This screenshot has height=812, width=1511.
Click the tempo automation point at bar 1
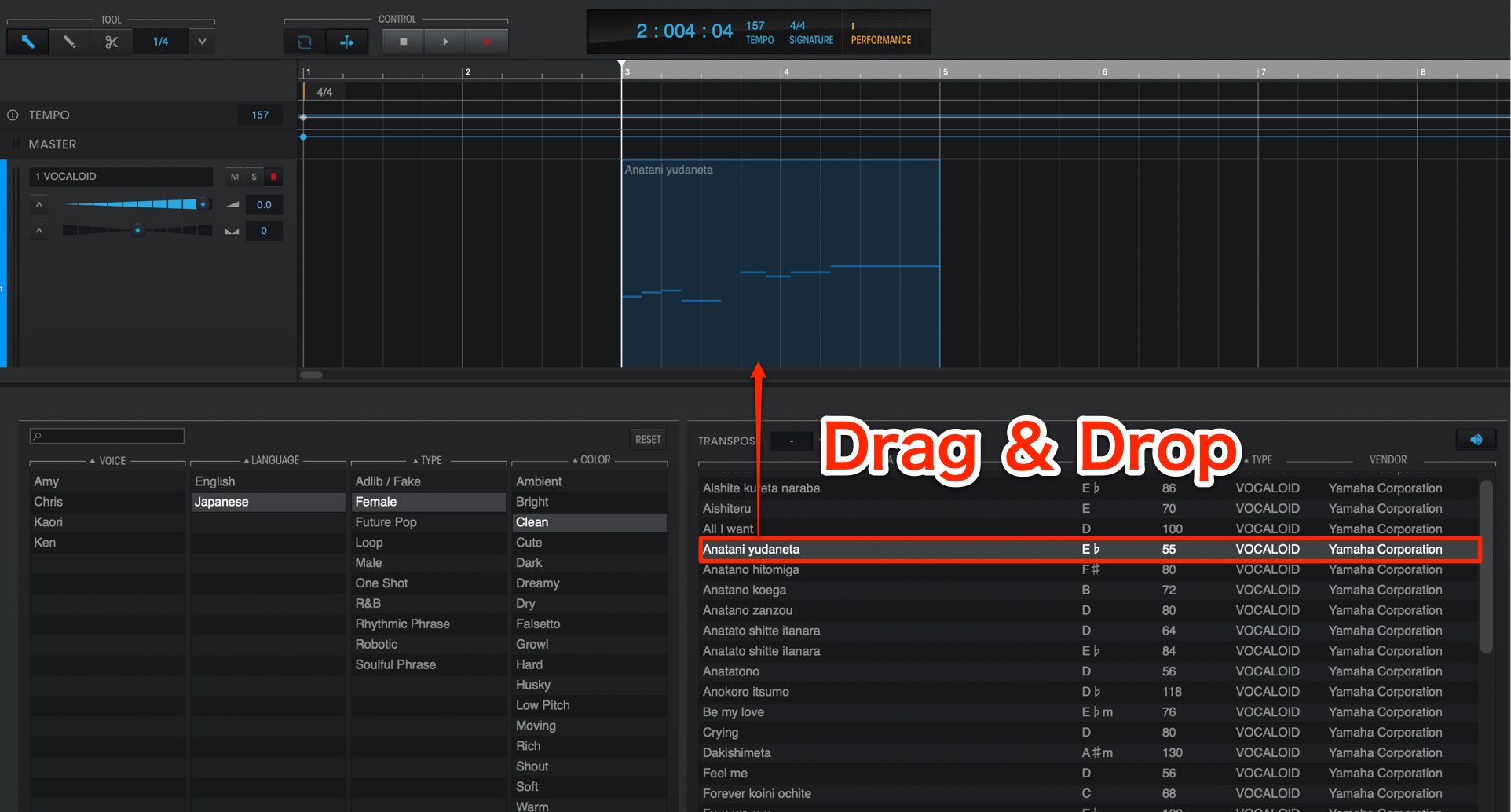tap(303, 117)
